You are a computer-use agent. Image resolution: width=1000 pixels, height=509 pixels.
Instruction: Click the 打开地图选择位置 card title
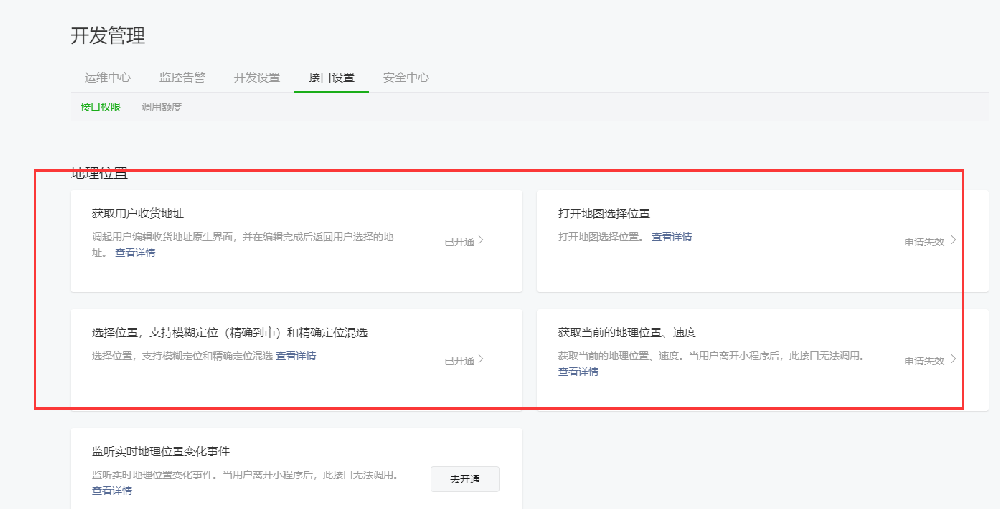pos(604,213)
